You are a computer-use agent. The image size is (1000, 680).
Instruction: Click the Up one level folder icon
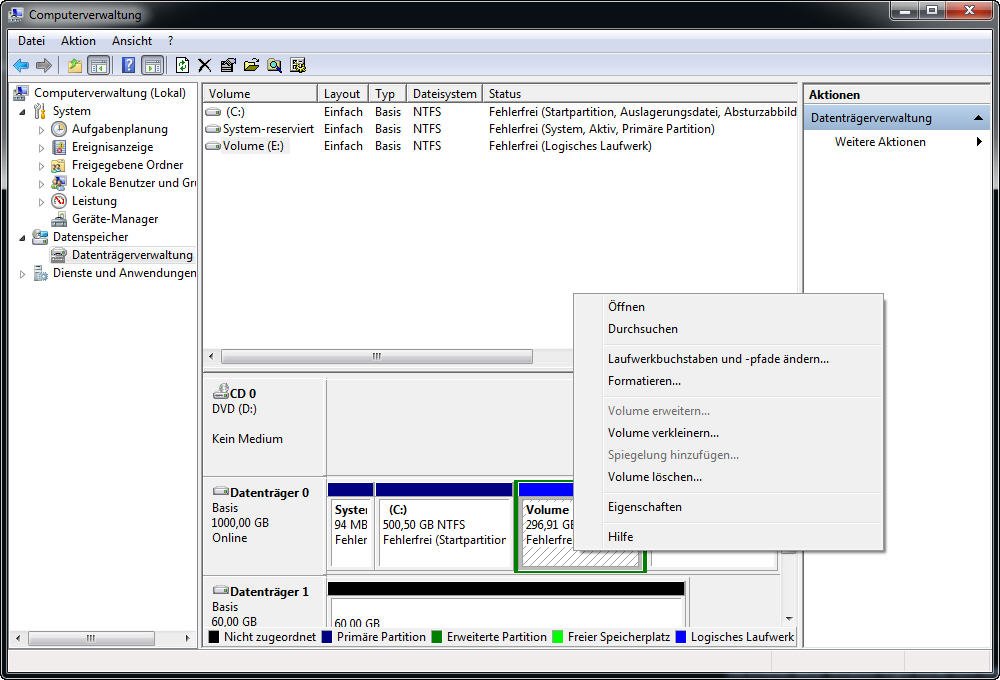[x=75, y=65]
